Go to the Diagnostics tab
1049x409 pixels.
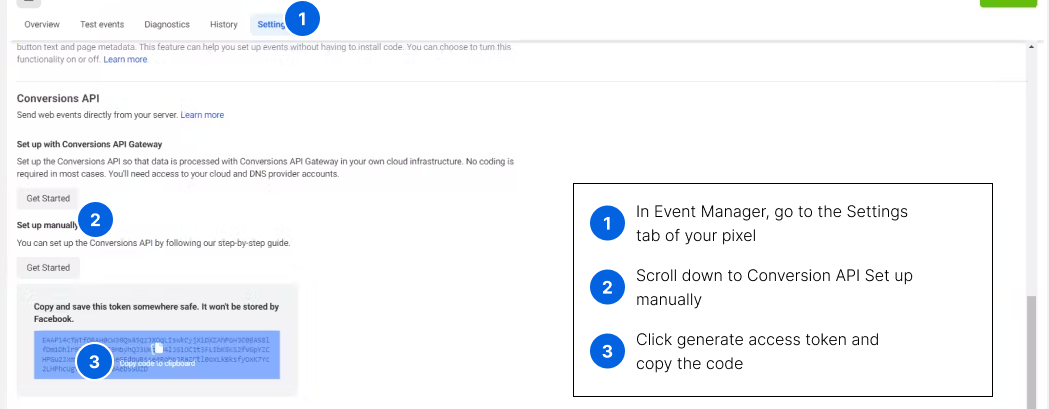pyautogui.click(x=167, y=24)
